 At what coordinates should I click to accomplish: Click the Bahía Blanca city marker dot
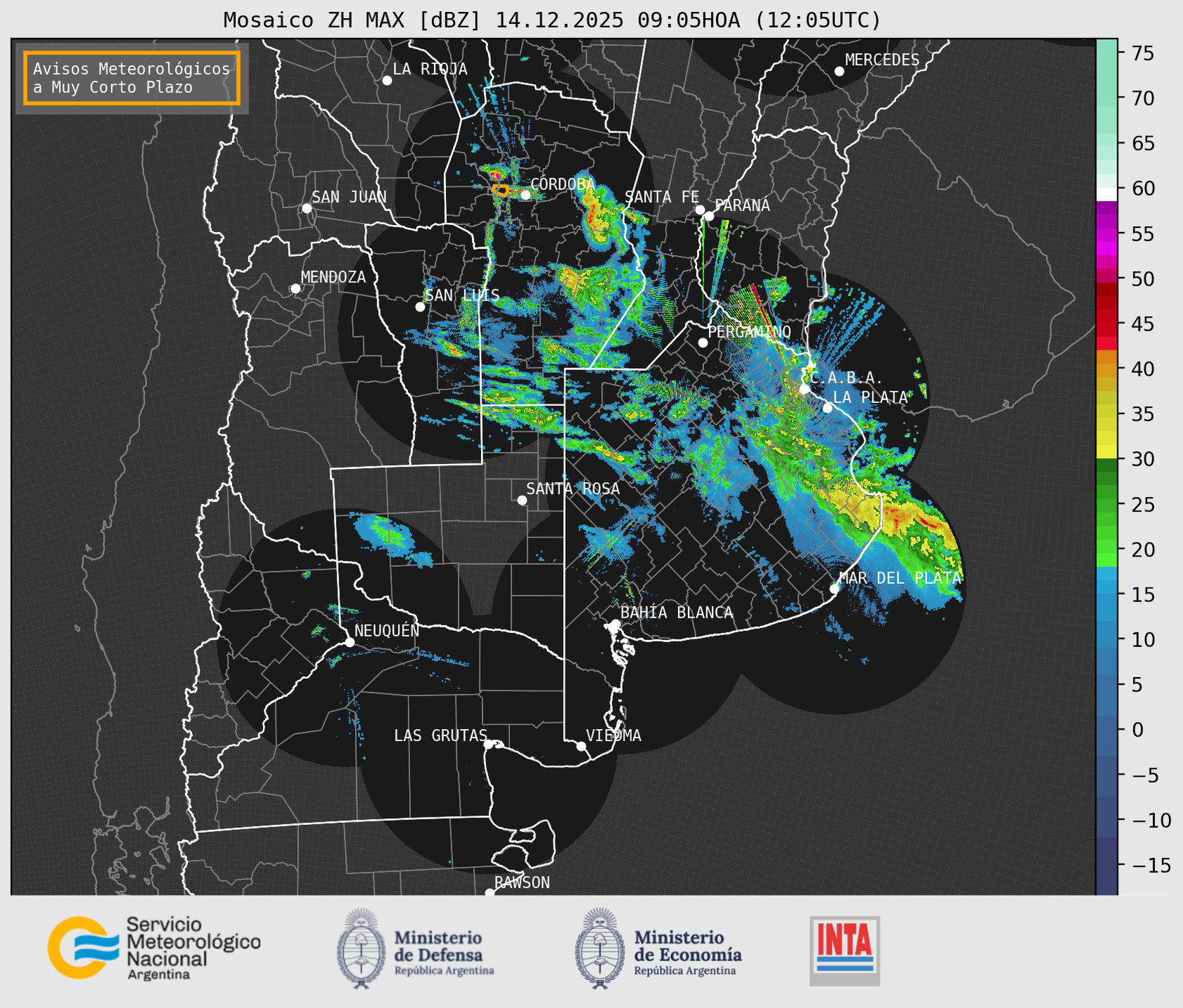point(616,624)
